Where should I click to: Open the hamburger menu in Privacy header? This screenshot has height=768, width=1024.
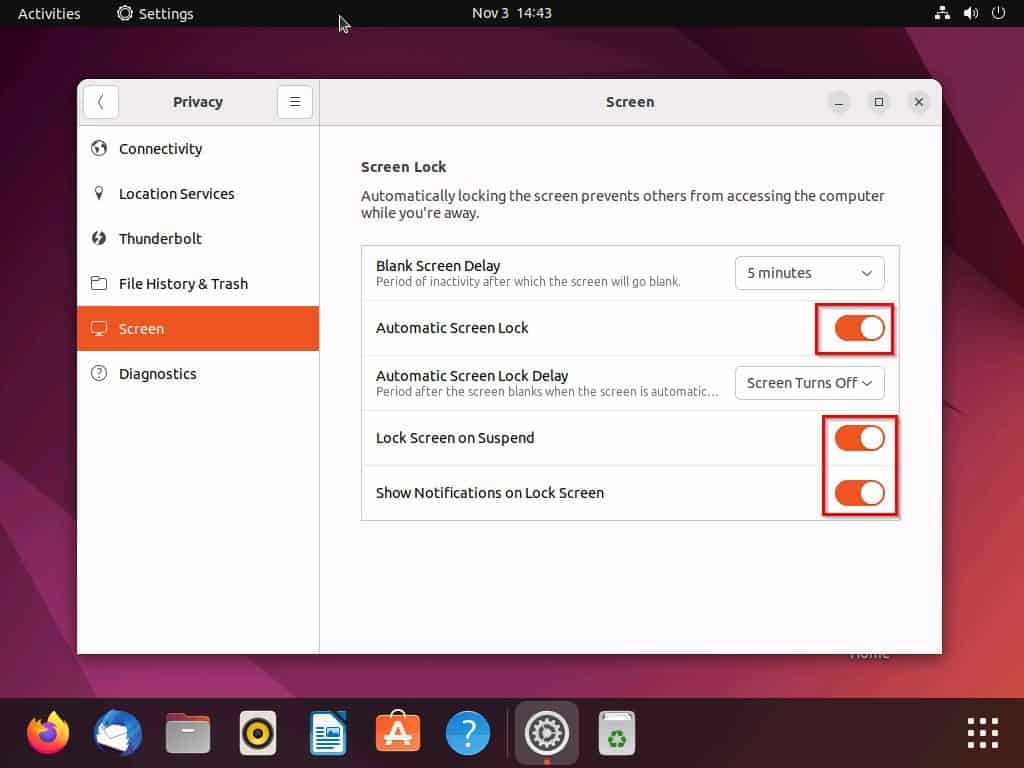tap(295, 102)
